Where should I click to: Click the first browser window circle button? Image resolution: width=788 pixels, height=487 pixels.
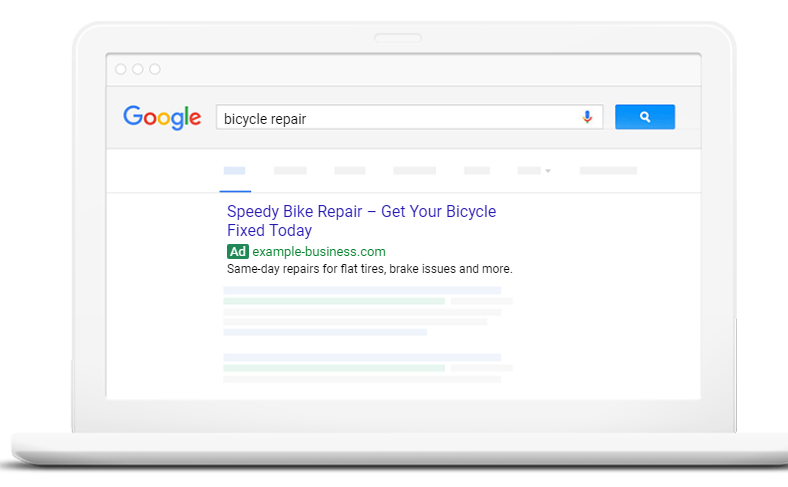121,69
